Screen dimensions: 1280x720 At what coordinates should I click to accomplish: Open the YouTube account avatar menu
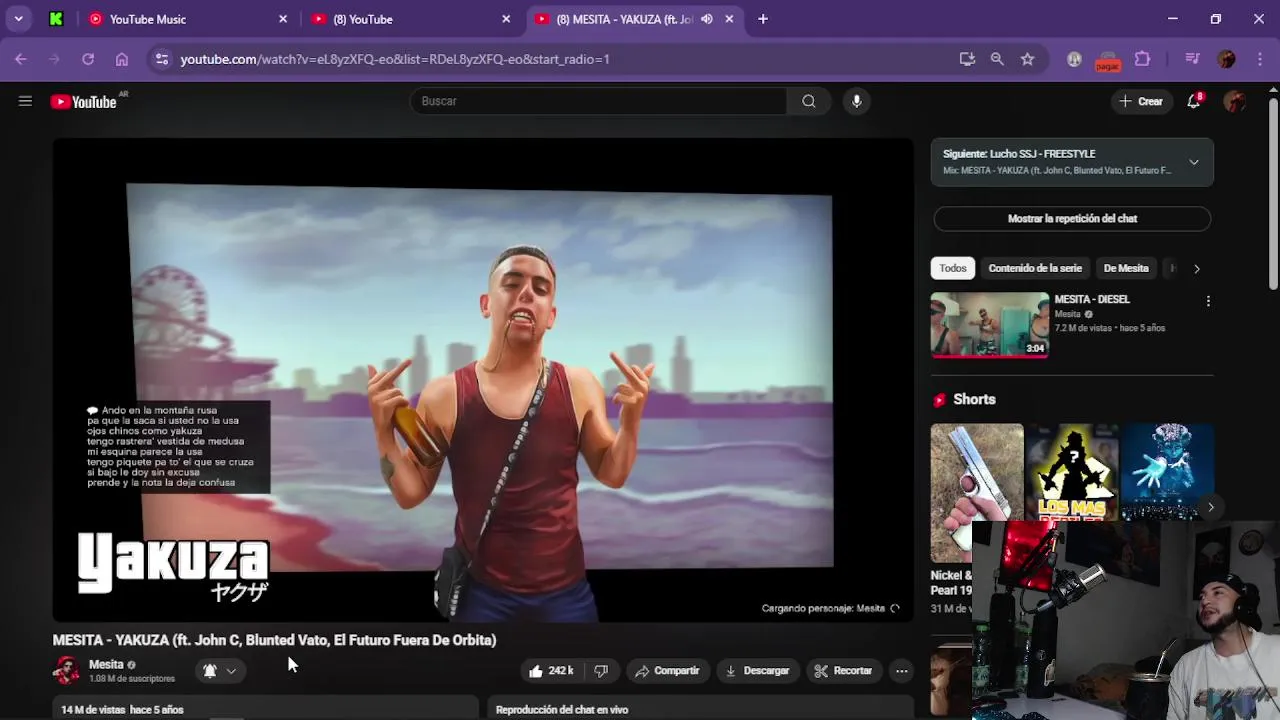(x=1235, y=101)
